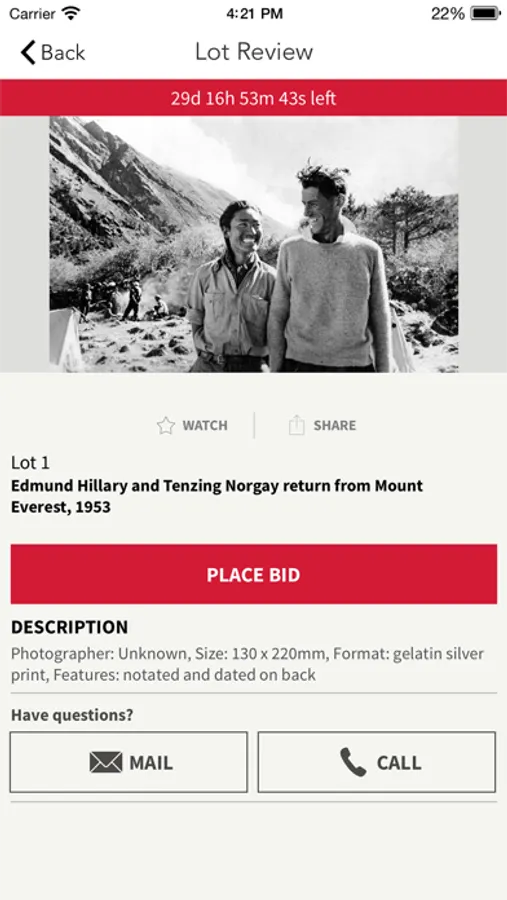Click the Have questions? label
Image resolution: width=507 pixels, height=900 pixels.
[72, 715]
